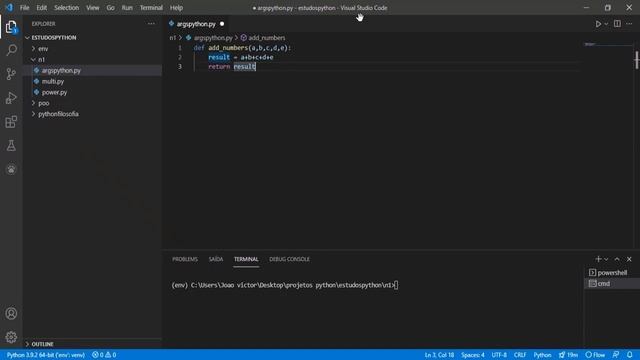Open multi.py file
The height and width of the screenshot is (360, 640).
coord(53,81)
